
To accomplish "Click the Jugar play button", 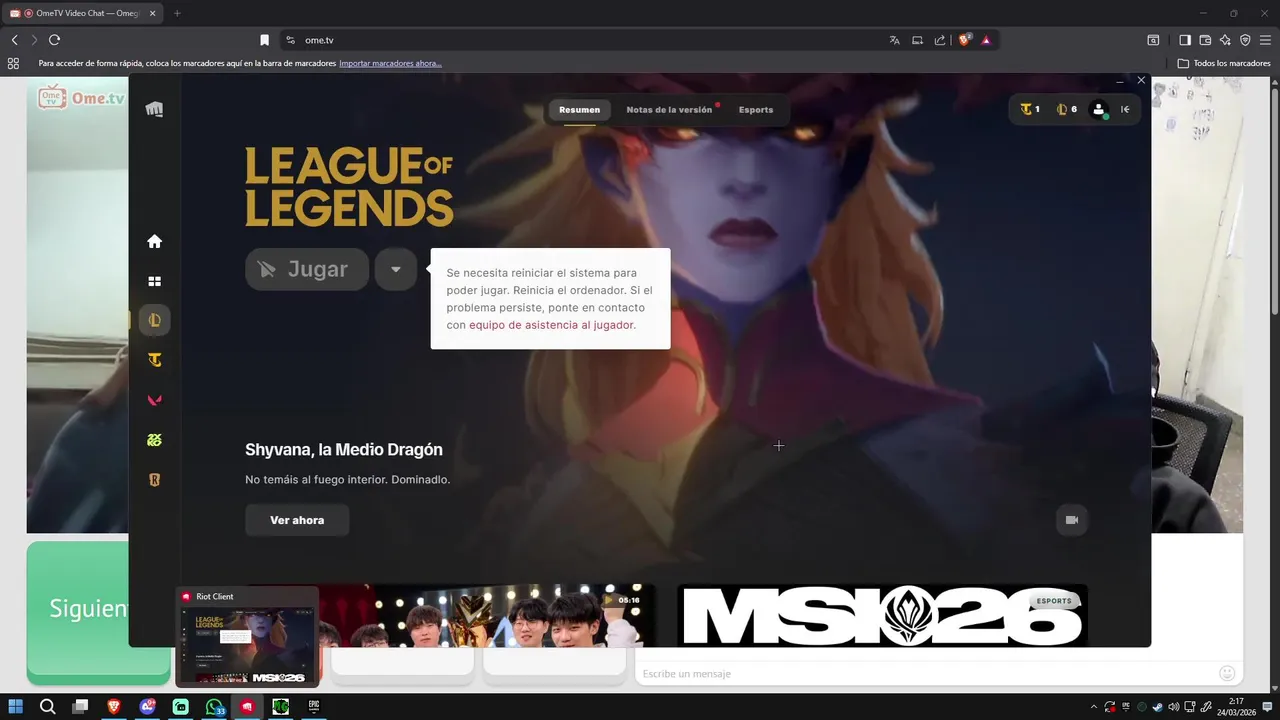I will pyautogui.click(x=307, y=269).
